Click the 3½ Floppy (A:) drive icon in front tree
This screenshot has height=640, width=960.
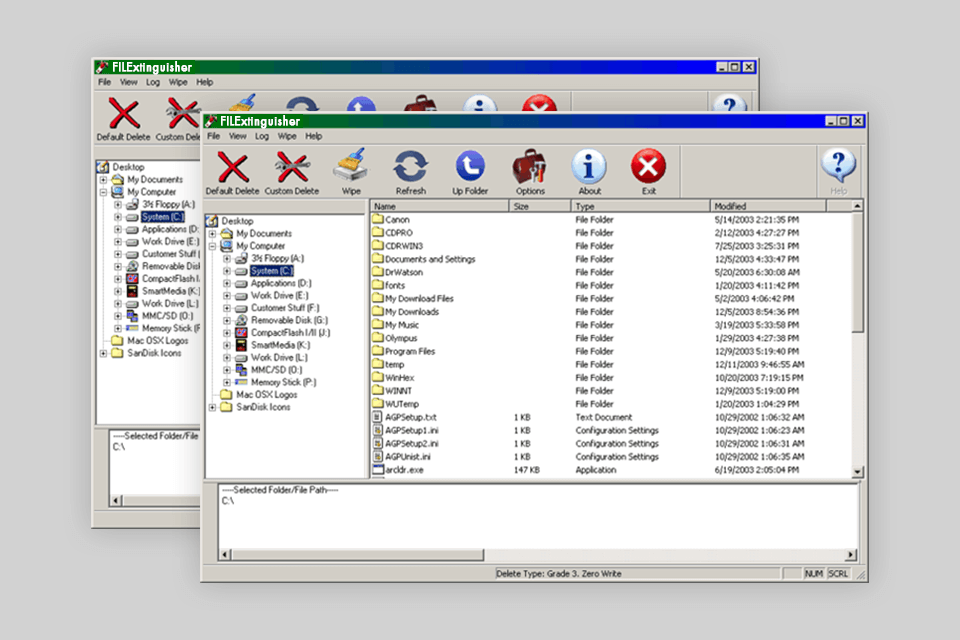[x=241, y=258]
